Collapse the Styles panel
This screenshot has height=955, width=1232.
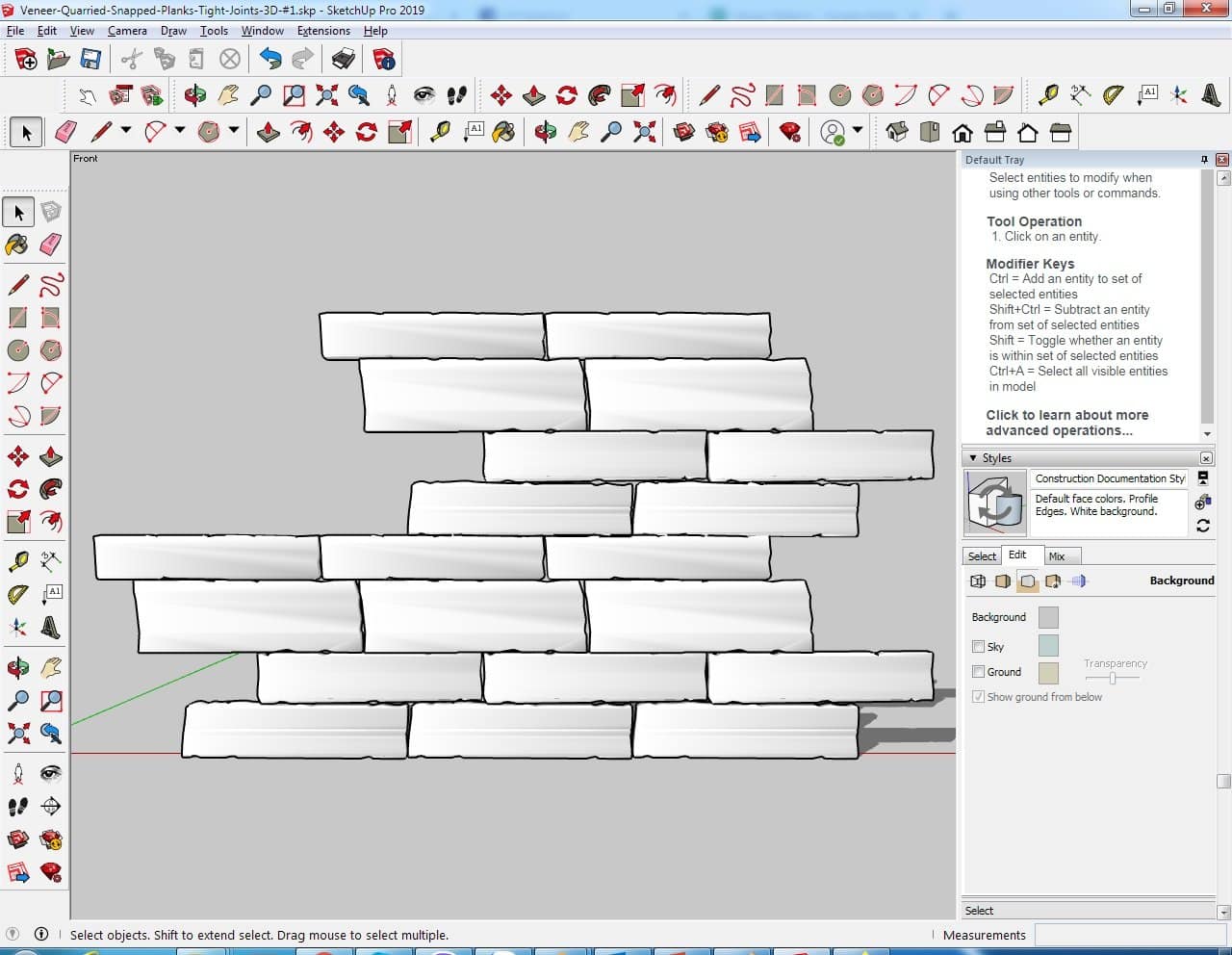pos(973,458)
